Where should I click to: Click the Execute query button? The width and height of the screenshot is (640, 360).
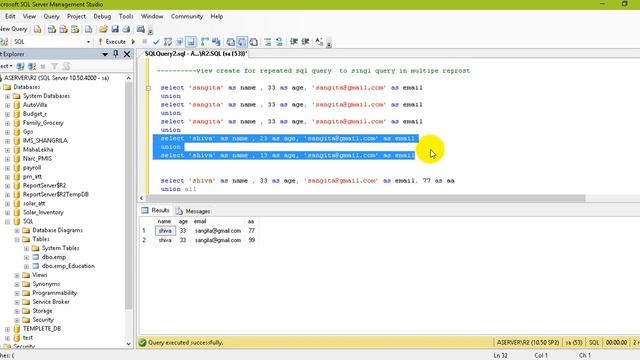tap(112, 42)
